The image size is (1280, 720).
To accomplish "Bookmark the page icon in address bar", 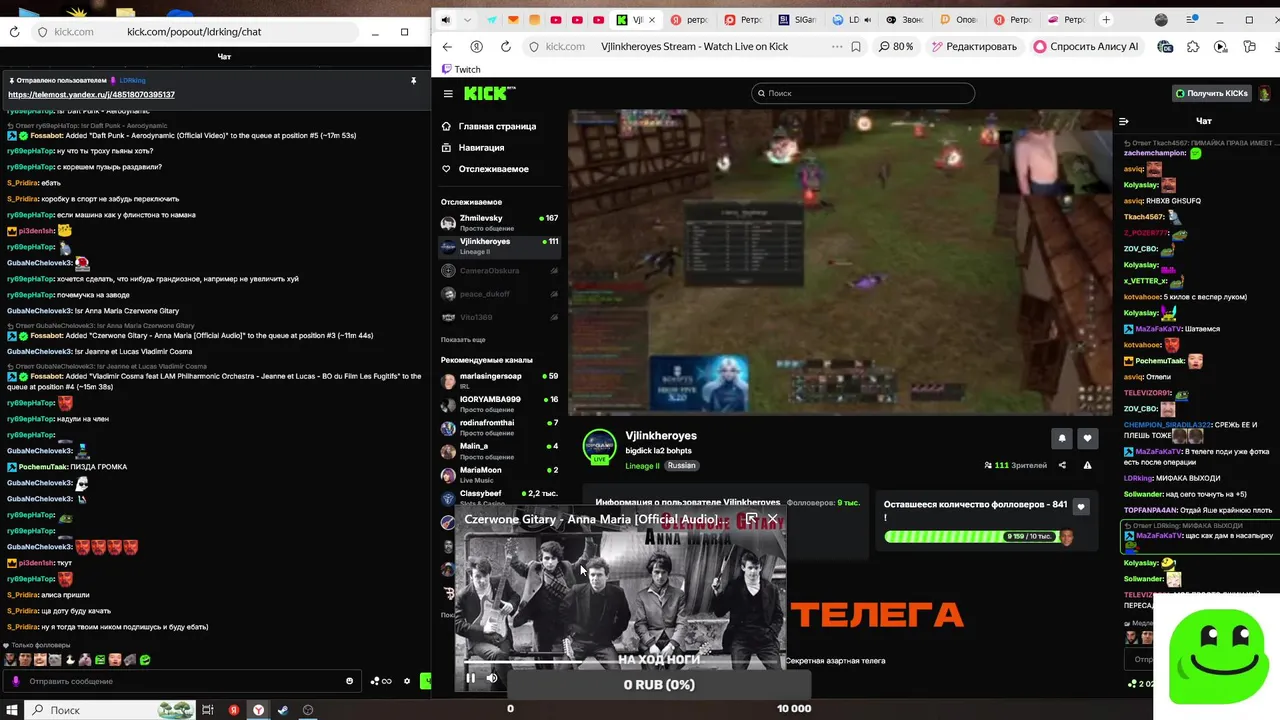I will pyautogui.click(x=856, y=46).
